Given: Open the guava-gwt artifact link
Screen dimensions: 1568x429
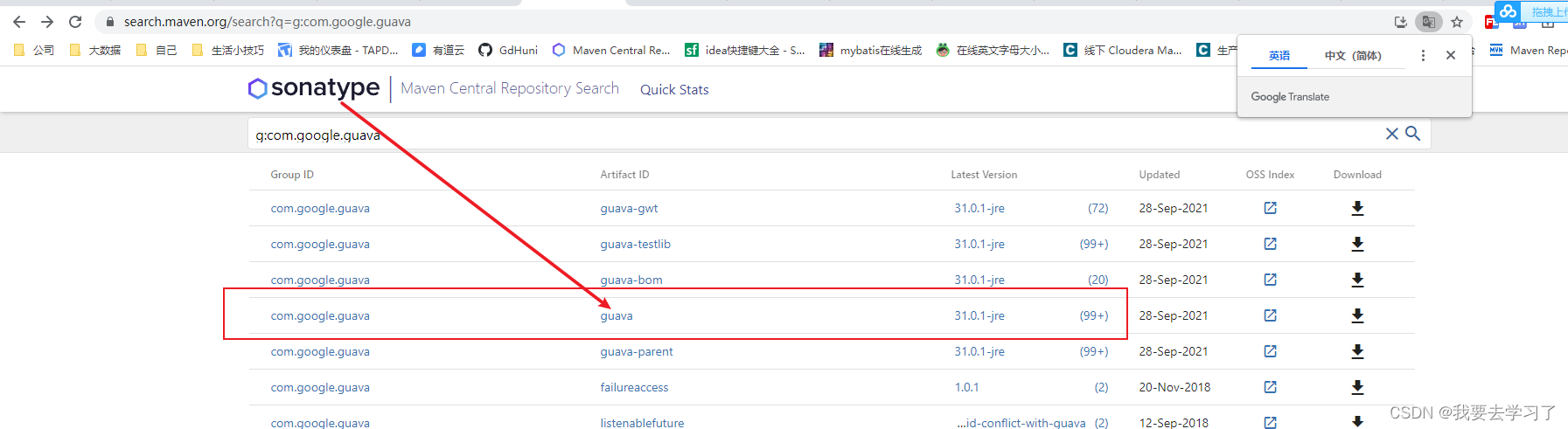Looking at the screenshot, I should coord(629,208).
